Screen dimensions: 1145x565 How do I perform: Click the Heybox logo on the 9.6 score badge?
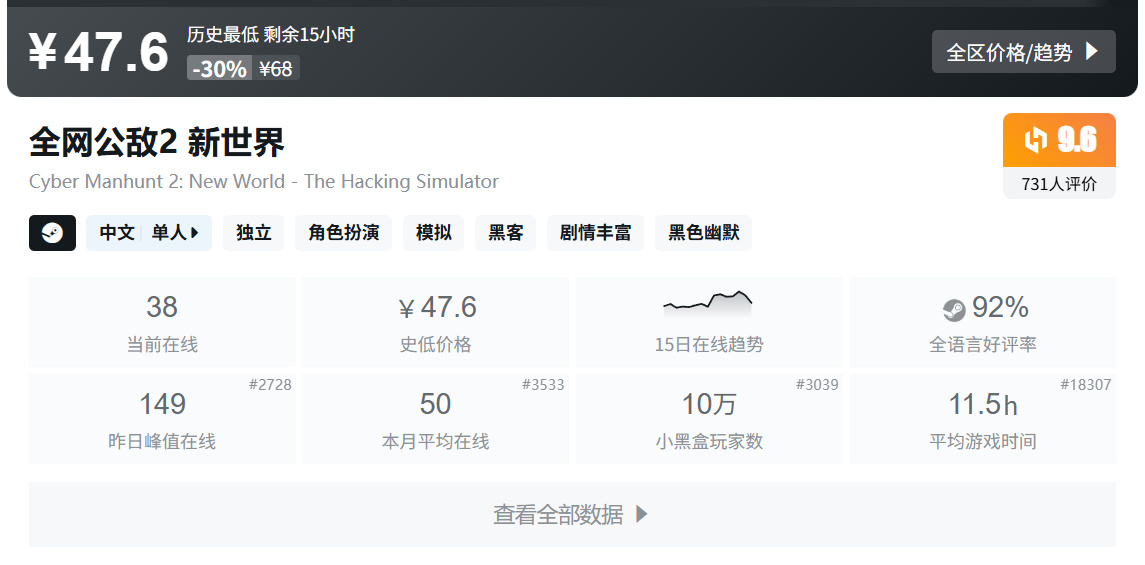[x=1035, y=140]
